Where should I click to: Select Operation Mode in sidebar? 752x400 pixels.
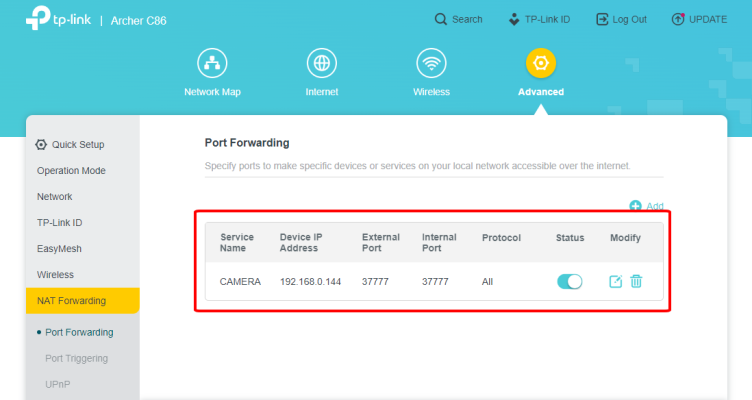[x=71, y=171]
